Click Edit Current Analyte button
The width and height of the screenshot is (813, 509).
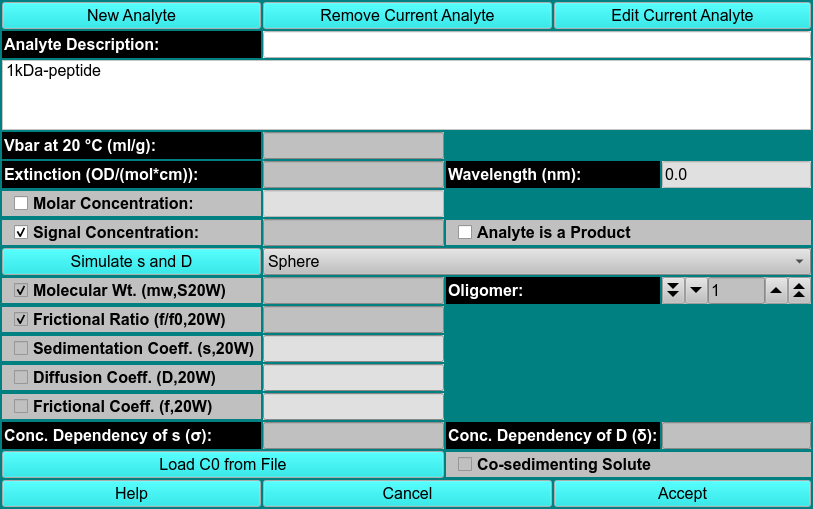(682, 16)
